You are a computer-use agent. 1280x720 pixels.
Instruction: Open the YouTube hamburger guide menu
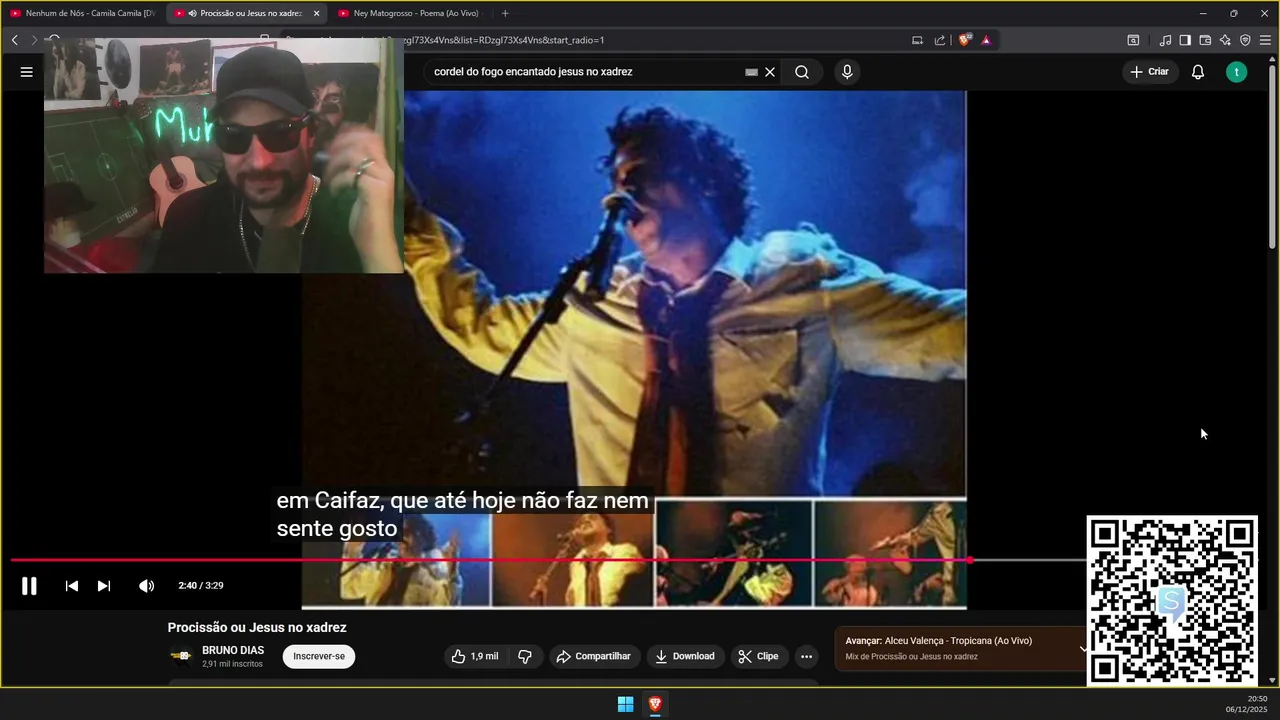pyautogui.click(x=26, y=72)
